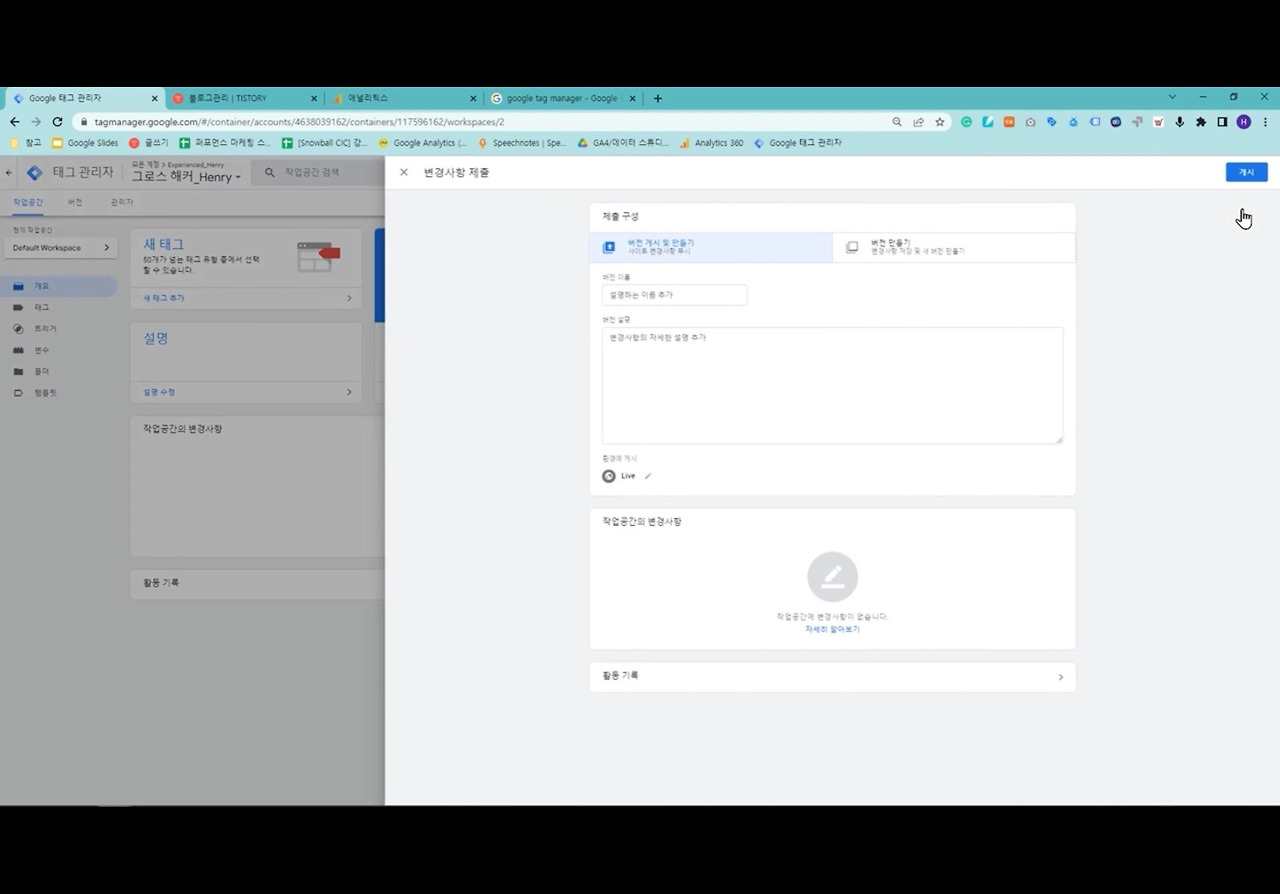Click the Live environment circle icon
The height and width of the screenshot is (894, 1280).
609,476
